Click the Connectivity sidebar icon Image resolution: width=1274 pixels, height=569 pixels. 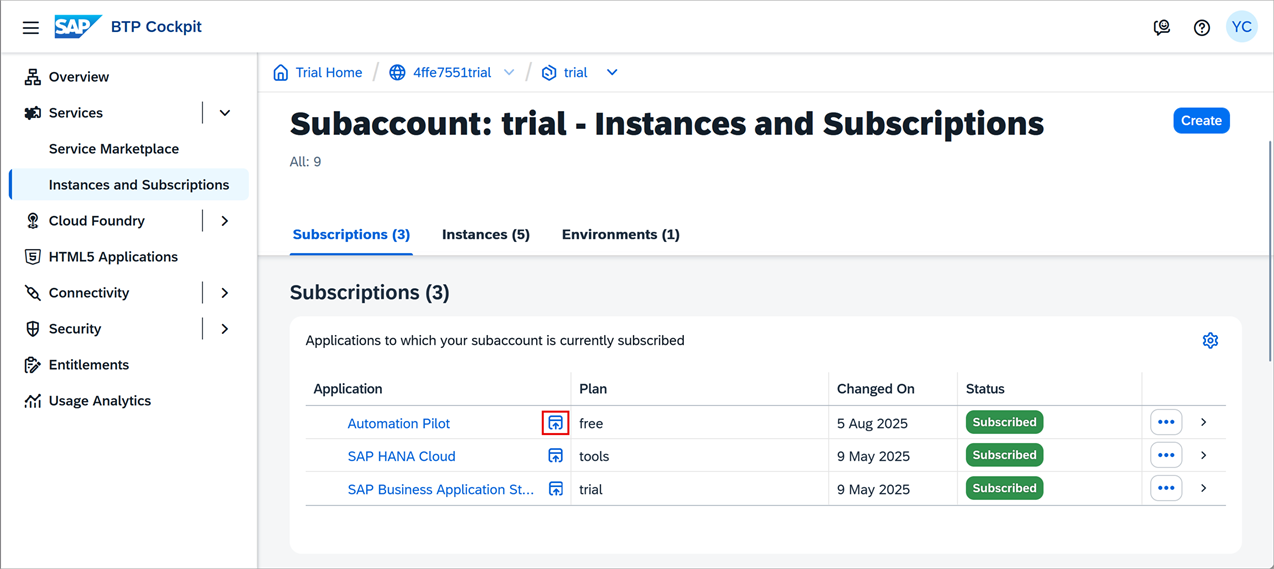coord(33,293)
